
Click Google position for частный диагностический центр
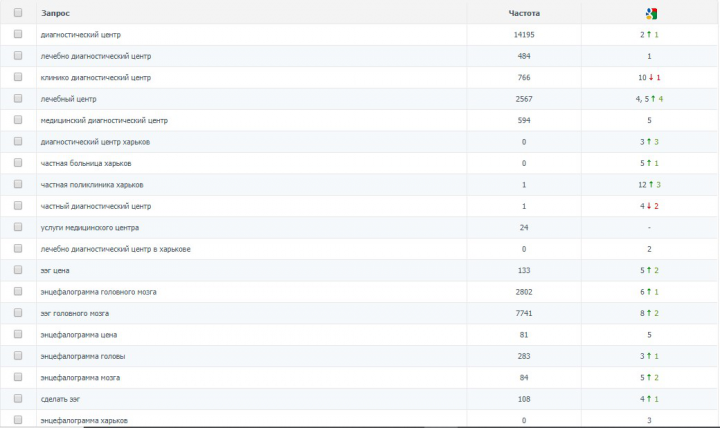click(649, 206)
